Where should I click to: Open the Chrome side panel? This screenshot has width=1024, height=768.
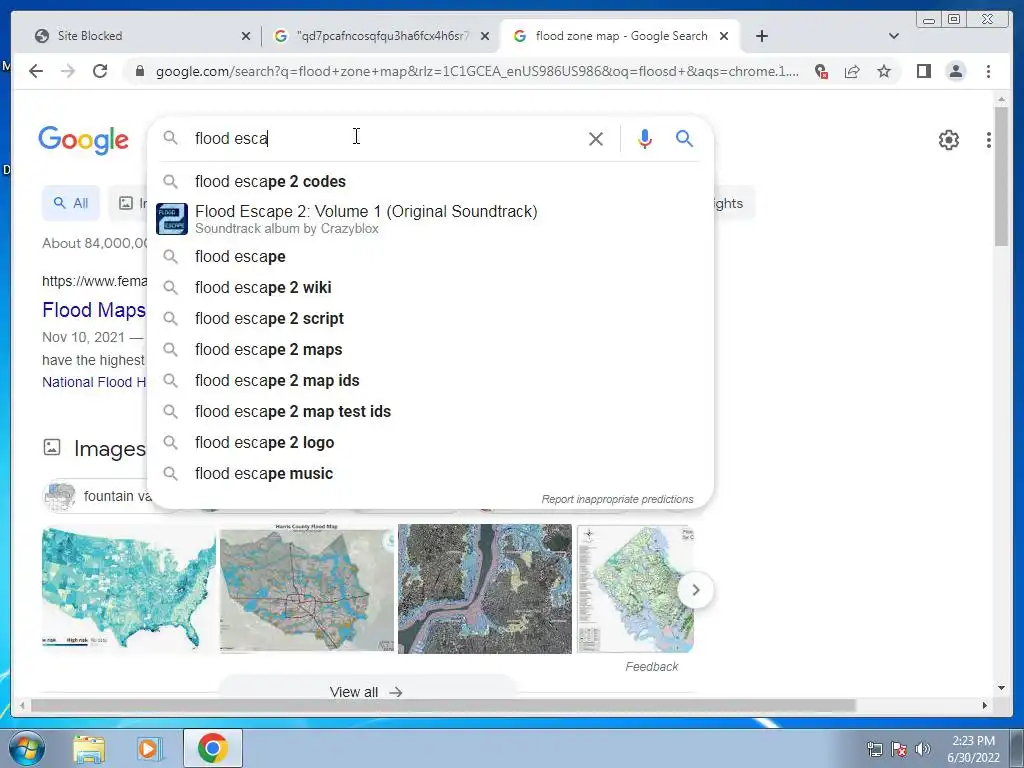tap(923, 71)
